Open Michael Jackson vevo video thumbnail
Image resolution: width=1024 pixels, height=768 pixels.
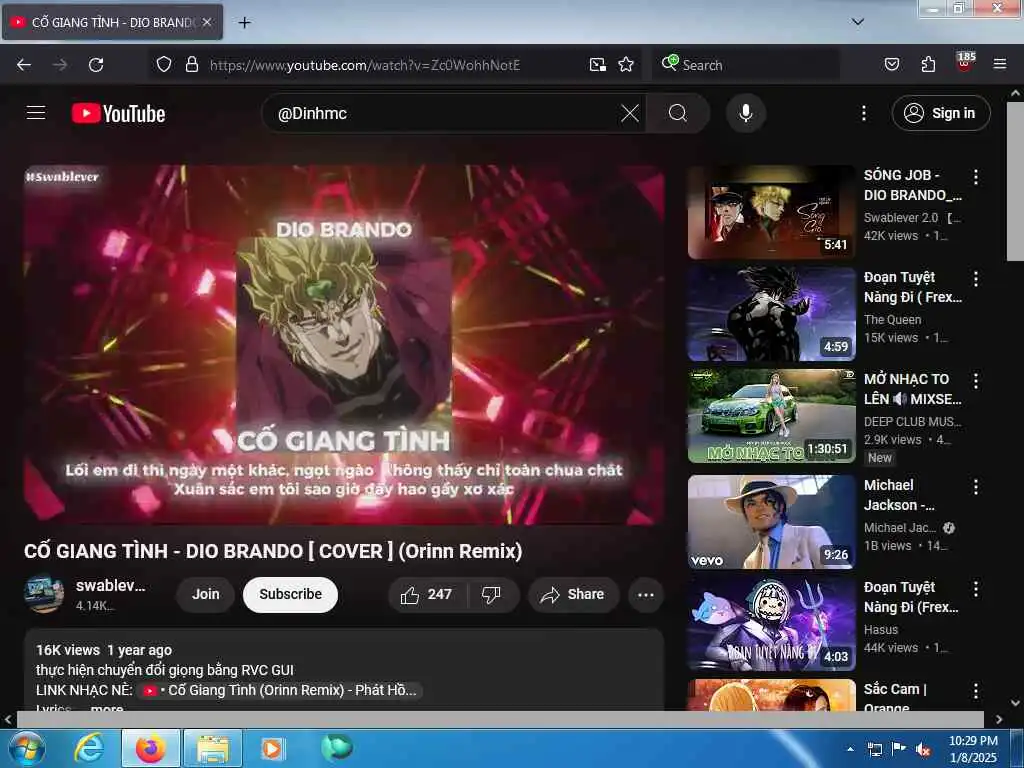pos(771,522)
